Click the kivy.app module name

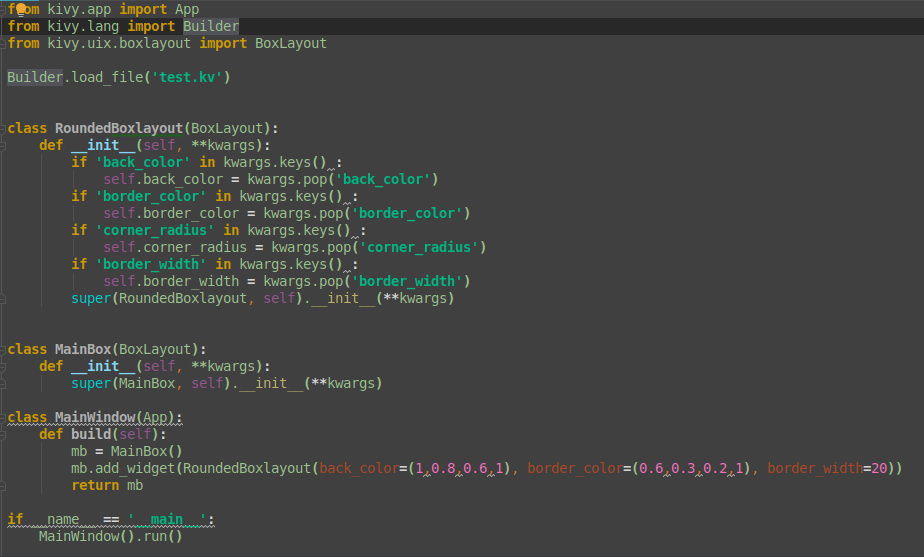(79, 9)
